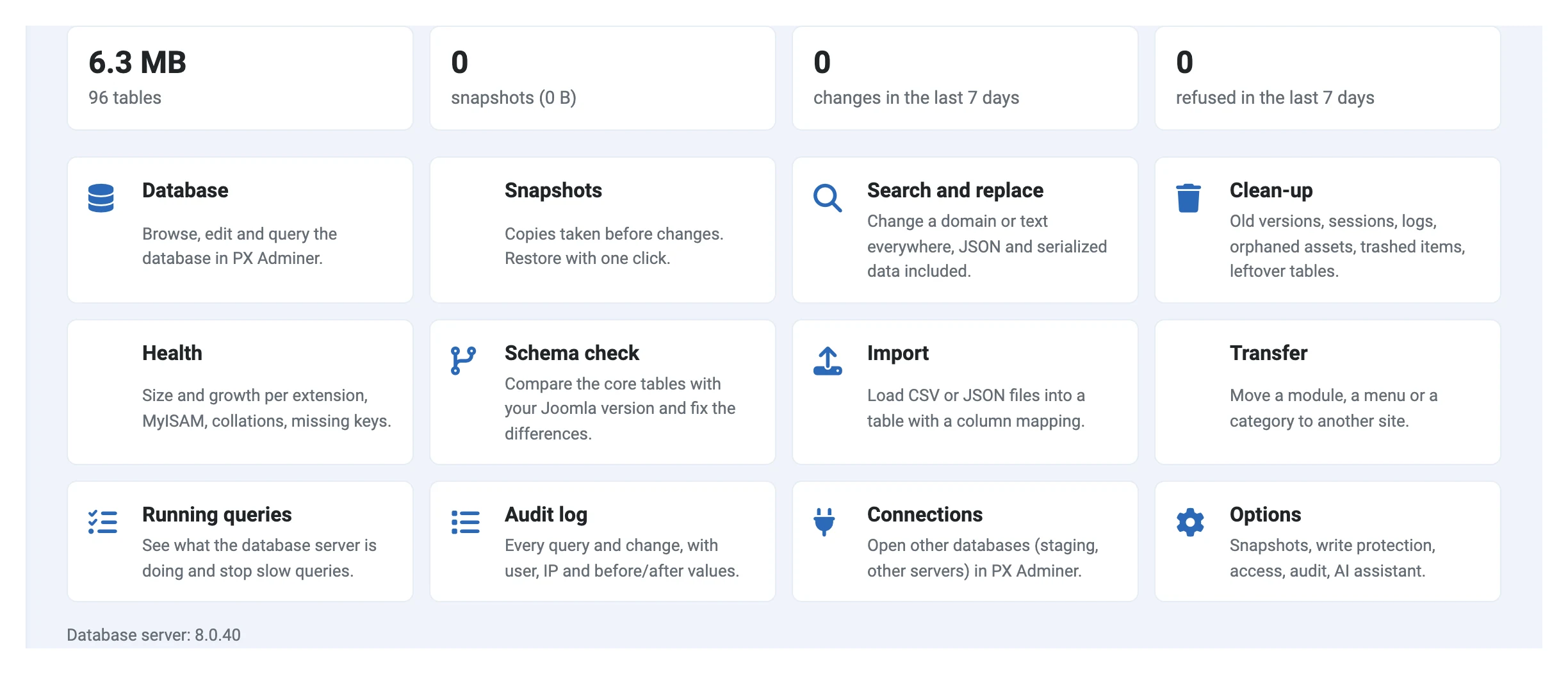
Task: Click 'Open other databases (staging' description
Action: 983,558
